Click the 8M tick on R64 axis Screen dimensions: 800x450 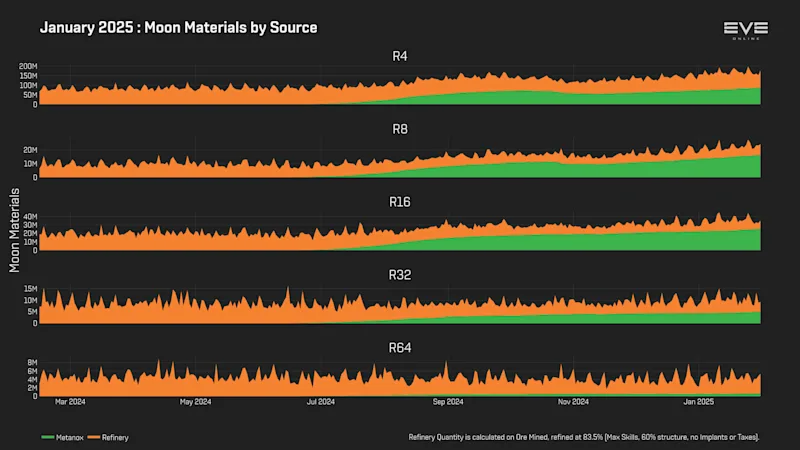tap(32, 363)
